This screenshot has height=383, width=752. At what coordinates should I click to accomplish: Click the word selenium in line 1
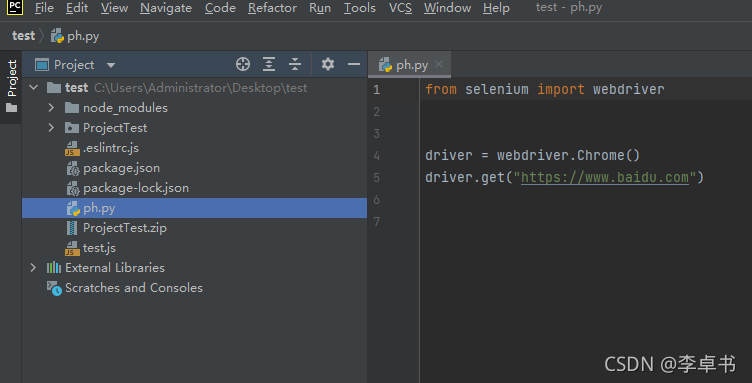click(497, 90)
